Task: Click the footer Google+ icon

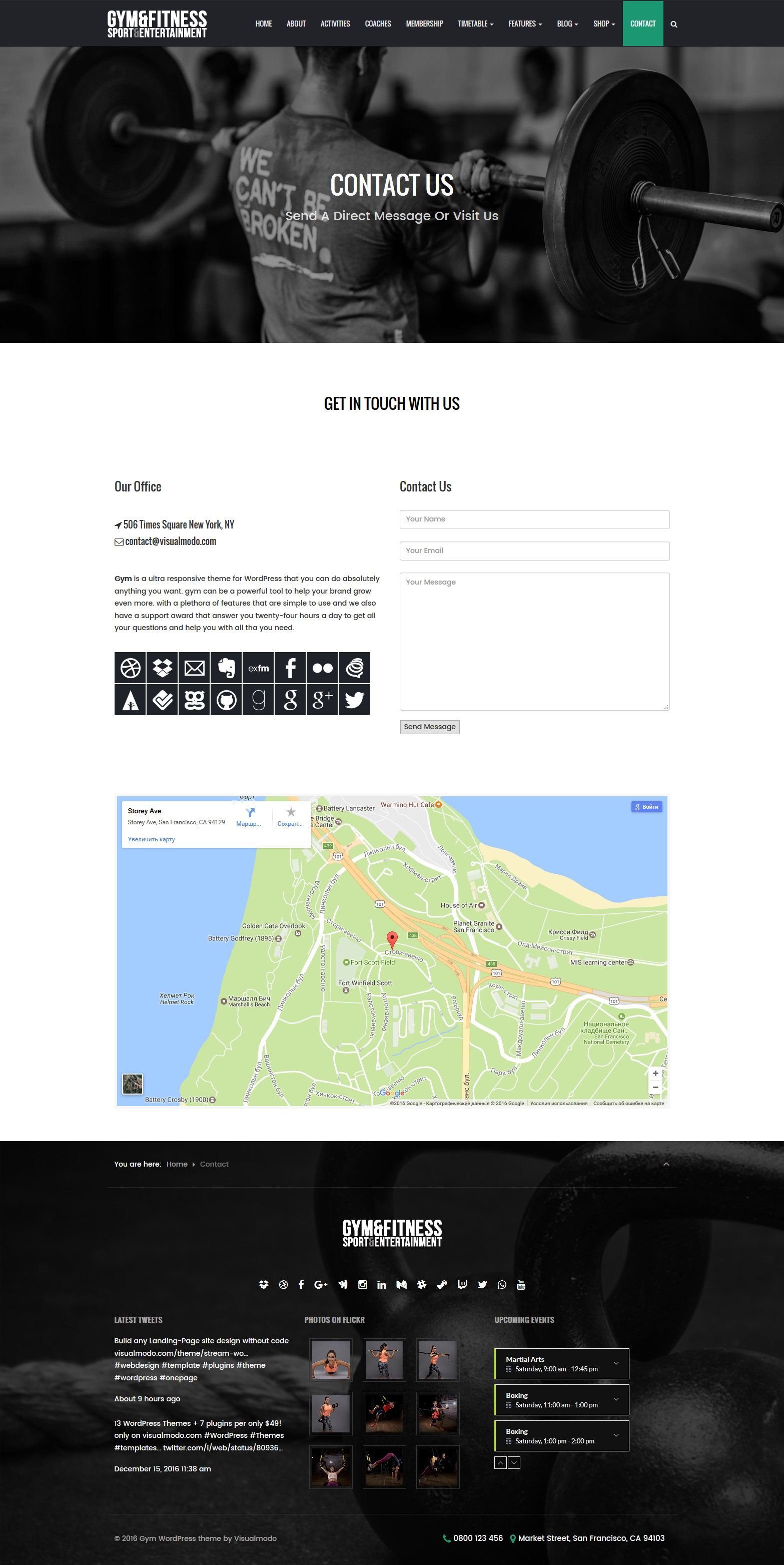Action: pyautogui.click(x=321, y=1284)
